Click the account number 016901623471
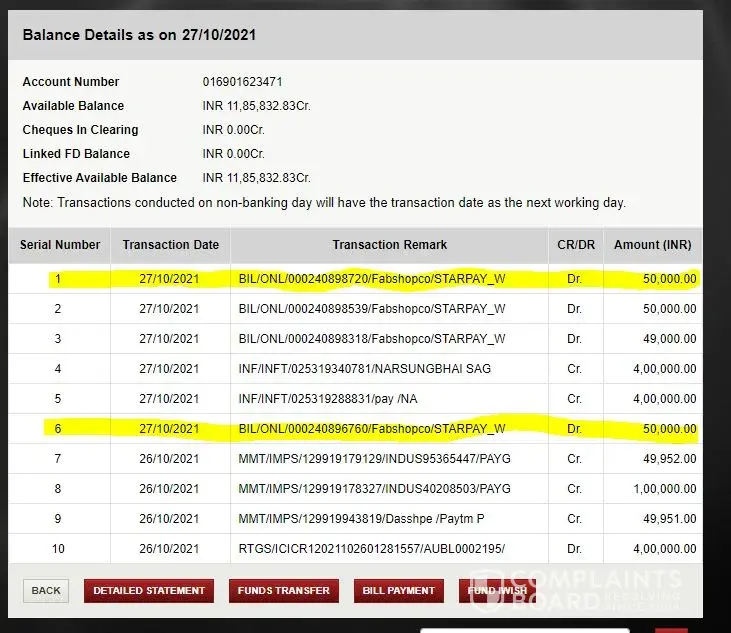Viewport: 731px width, 633px height. coord(241,82)
